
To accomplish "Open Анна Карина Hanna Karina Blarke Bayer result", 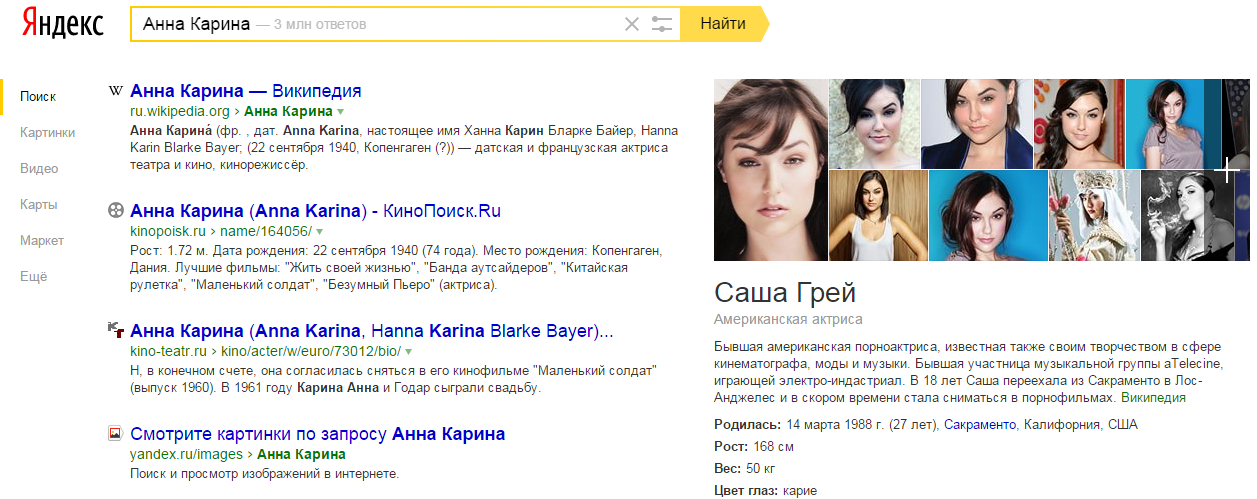I will coord(372,330).
